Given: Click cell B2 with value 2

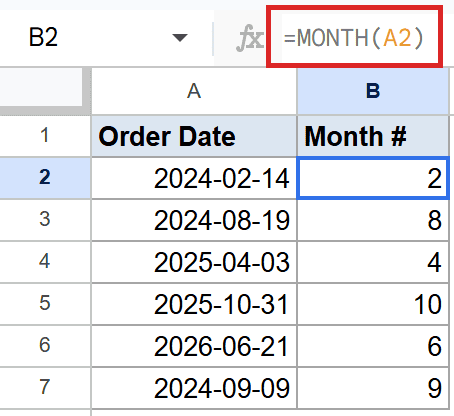Looking at the screenshot, I should [x=373, y=178].
